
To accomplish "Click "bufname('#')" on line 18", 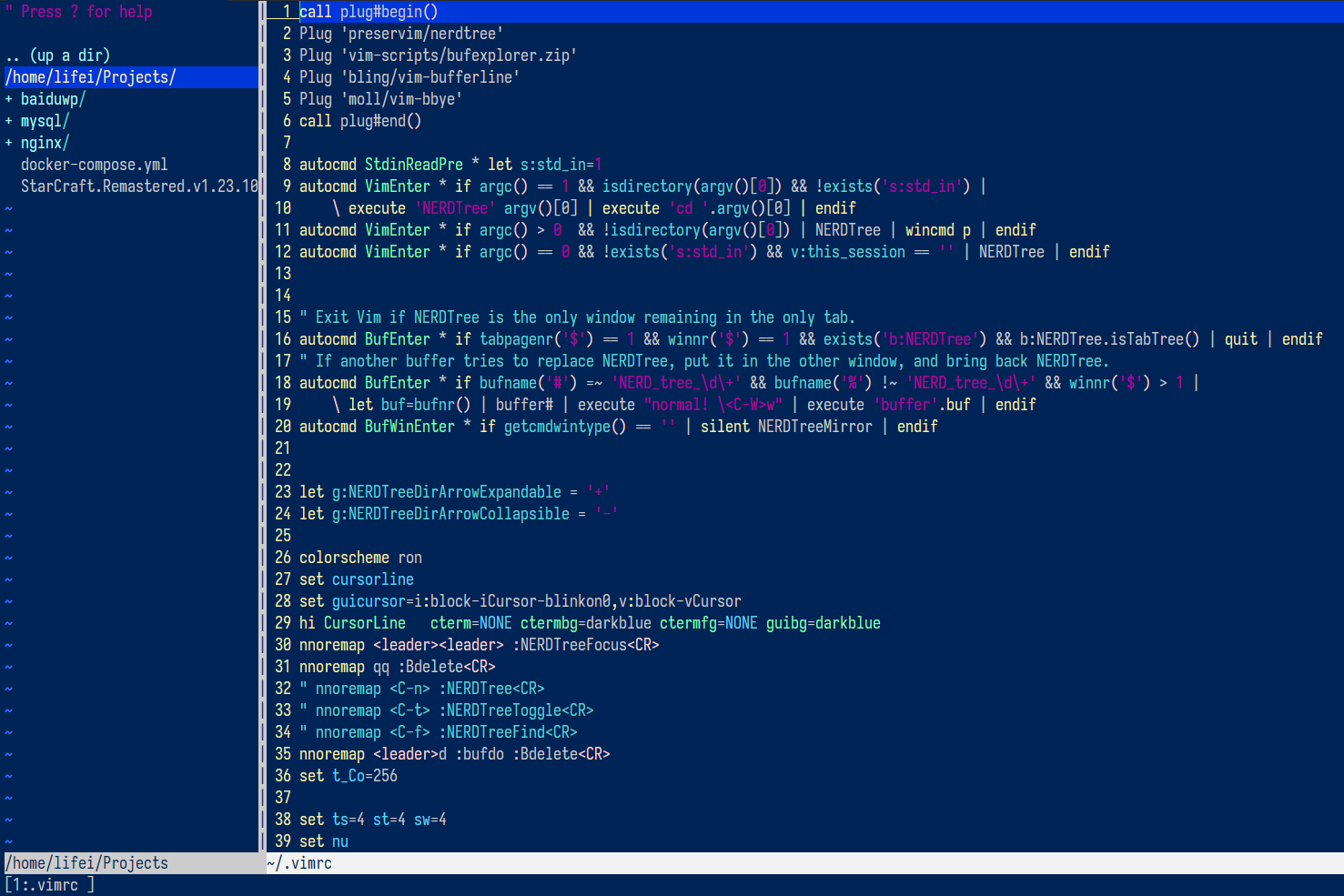I will pos(529,383).
